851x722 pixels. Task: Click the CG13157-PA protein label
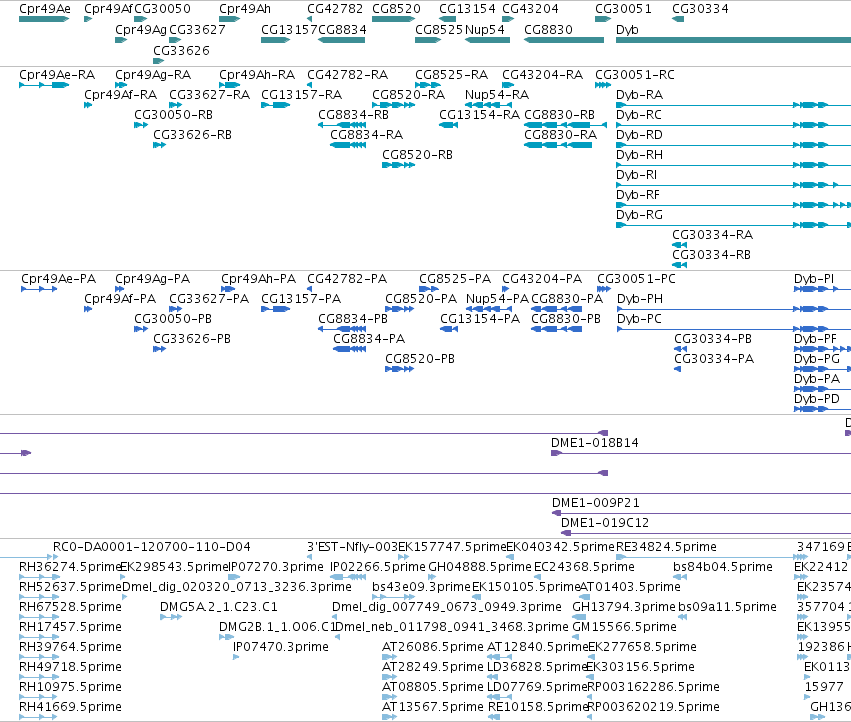pos(301,299)
